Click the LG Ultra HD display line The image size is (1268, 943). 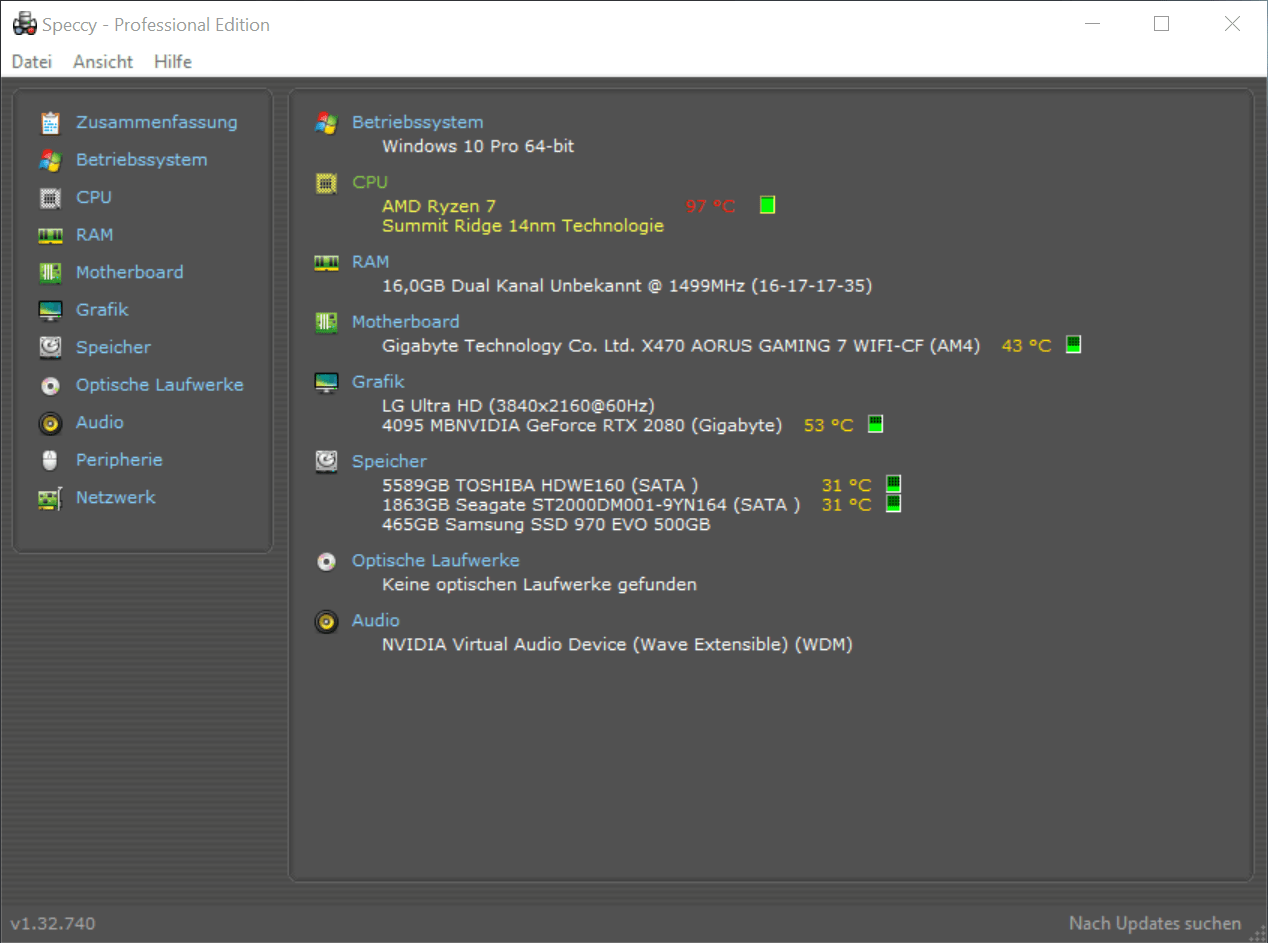tap(518, 406)
